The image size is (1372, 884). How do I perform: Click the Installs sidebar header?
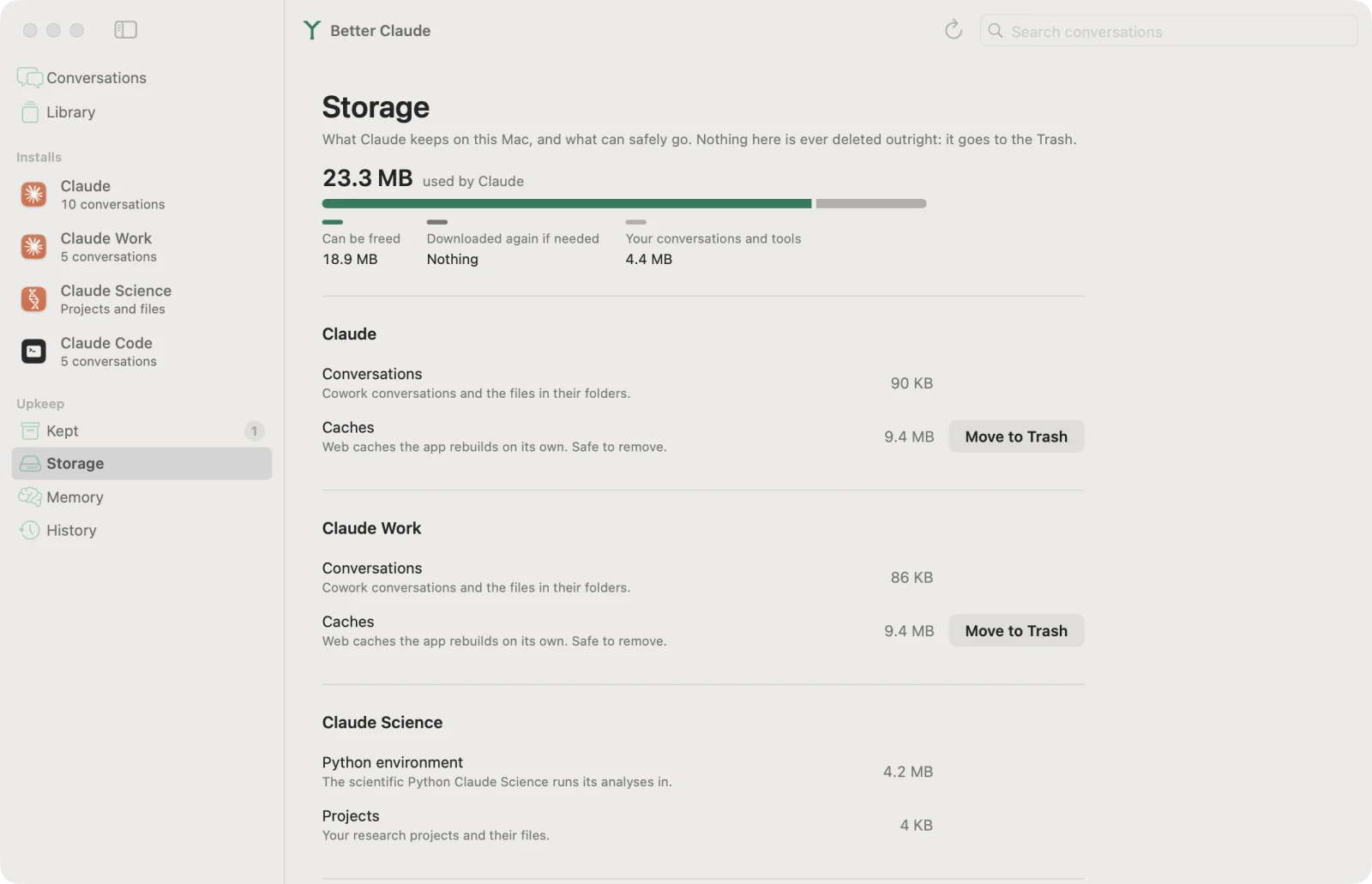(x=39, y=157)
